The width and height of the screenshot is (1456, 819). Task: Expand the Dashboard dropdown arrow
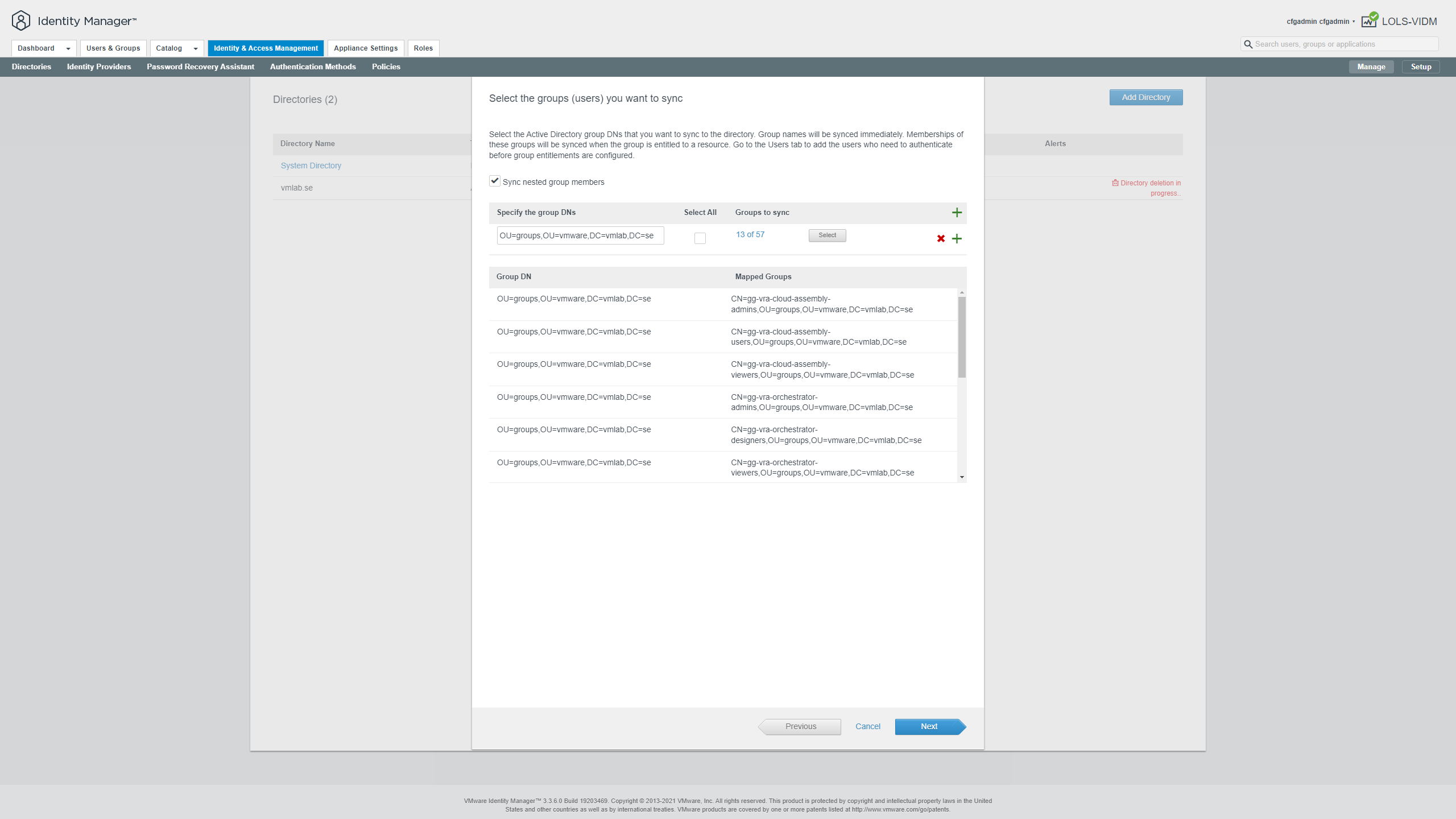68,49
